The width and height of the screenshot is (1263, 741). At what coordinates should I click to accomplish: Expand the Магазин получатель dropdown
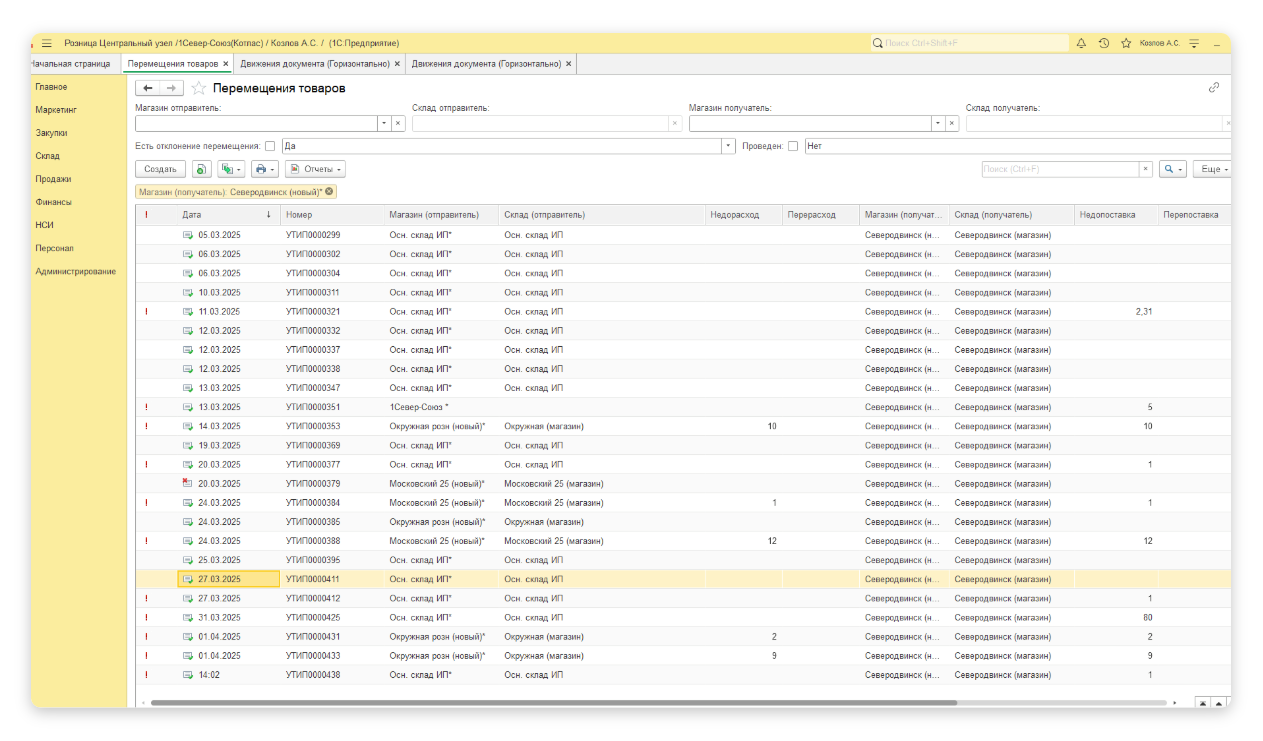click(x=937, y=123)
